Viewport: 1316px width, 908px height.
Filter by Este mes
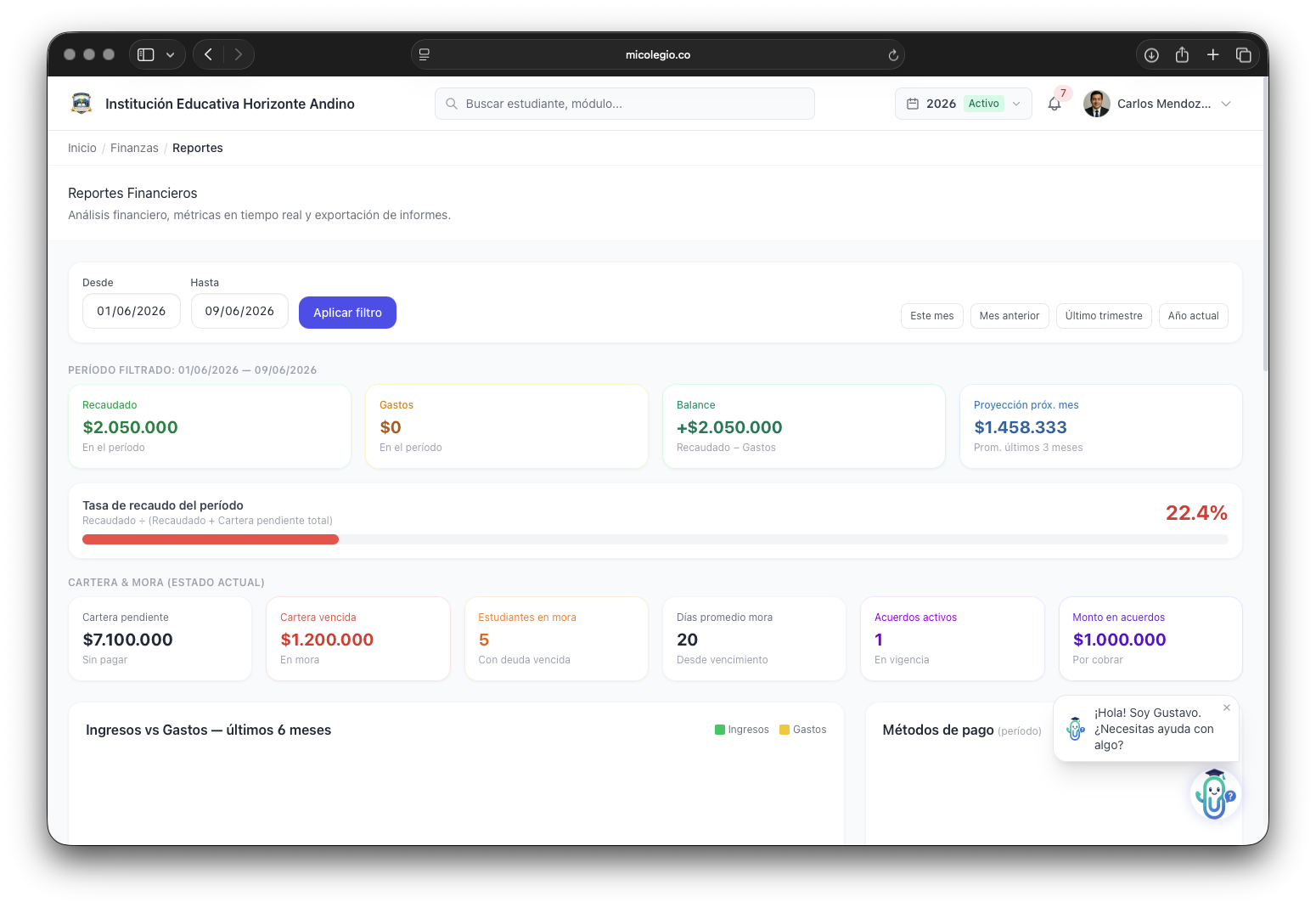tap(932, 316)
